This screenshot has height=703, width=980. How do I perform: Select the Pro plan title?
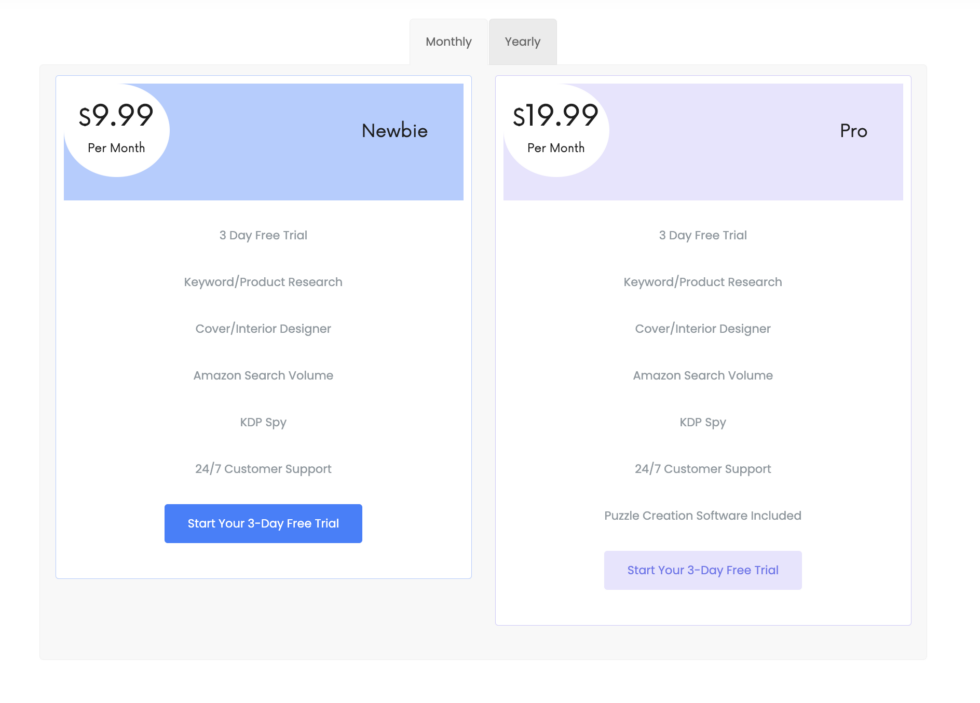(853, 131)
